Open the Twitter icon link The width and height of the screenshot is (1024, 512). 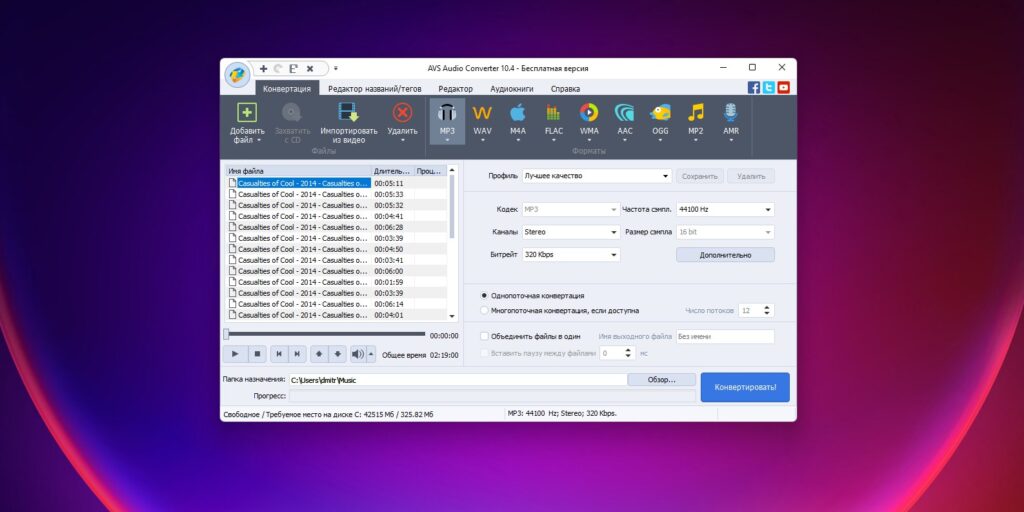point(769,88)
